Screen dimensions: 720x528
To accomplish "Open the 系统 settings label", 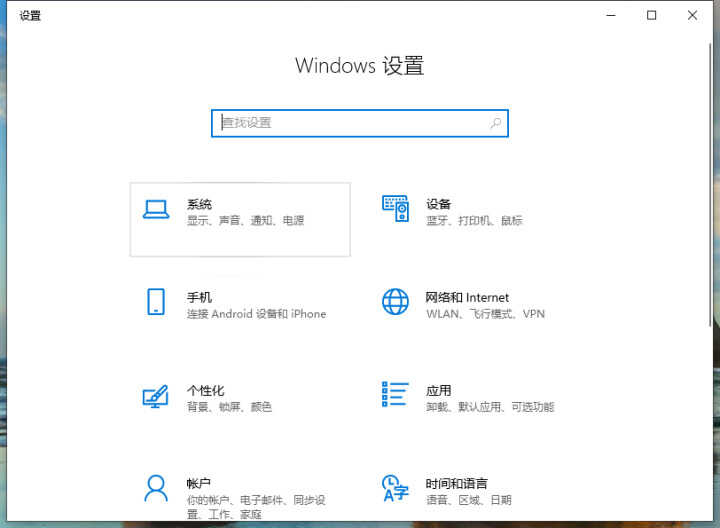I will point(199,204).
